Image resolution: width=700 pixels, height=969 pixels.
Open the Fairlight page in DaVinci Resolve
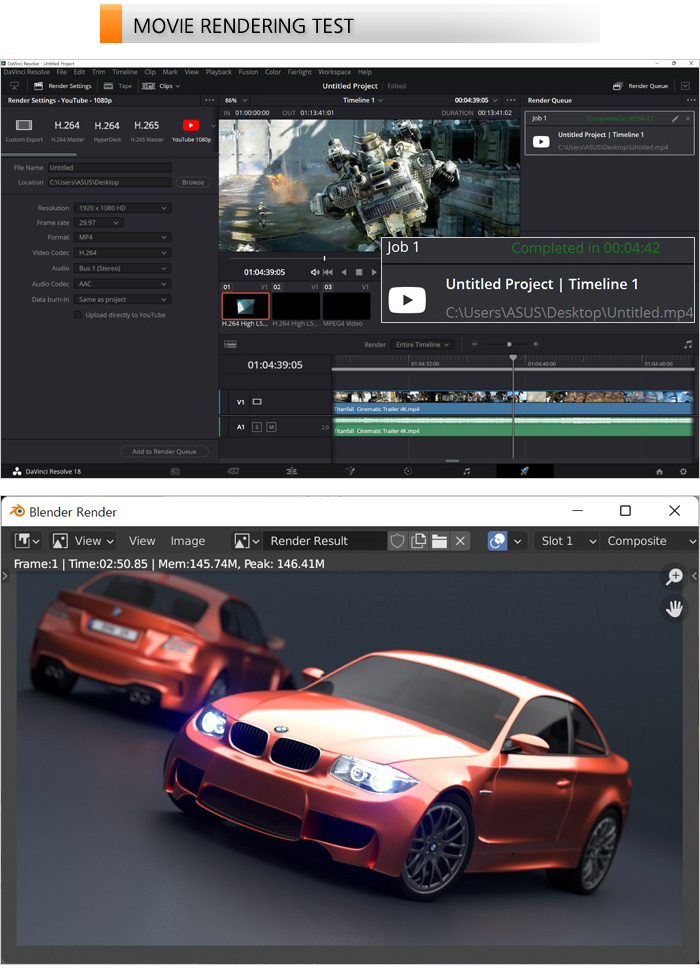click(466, 471)
